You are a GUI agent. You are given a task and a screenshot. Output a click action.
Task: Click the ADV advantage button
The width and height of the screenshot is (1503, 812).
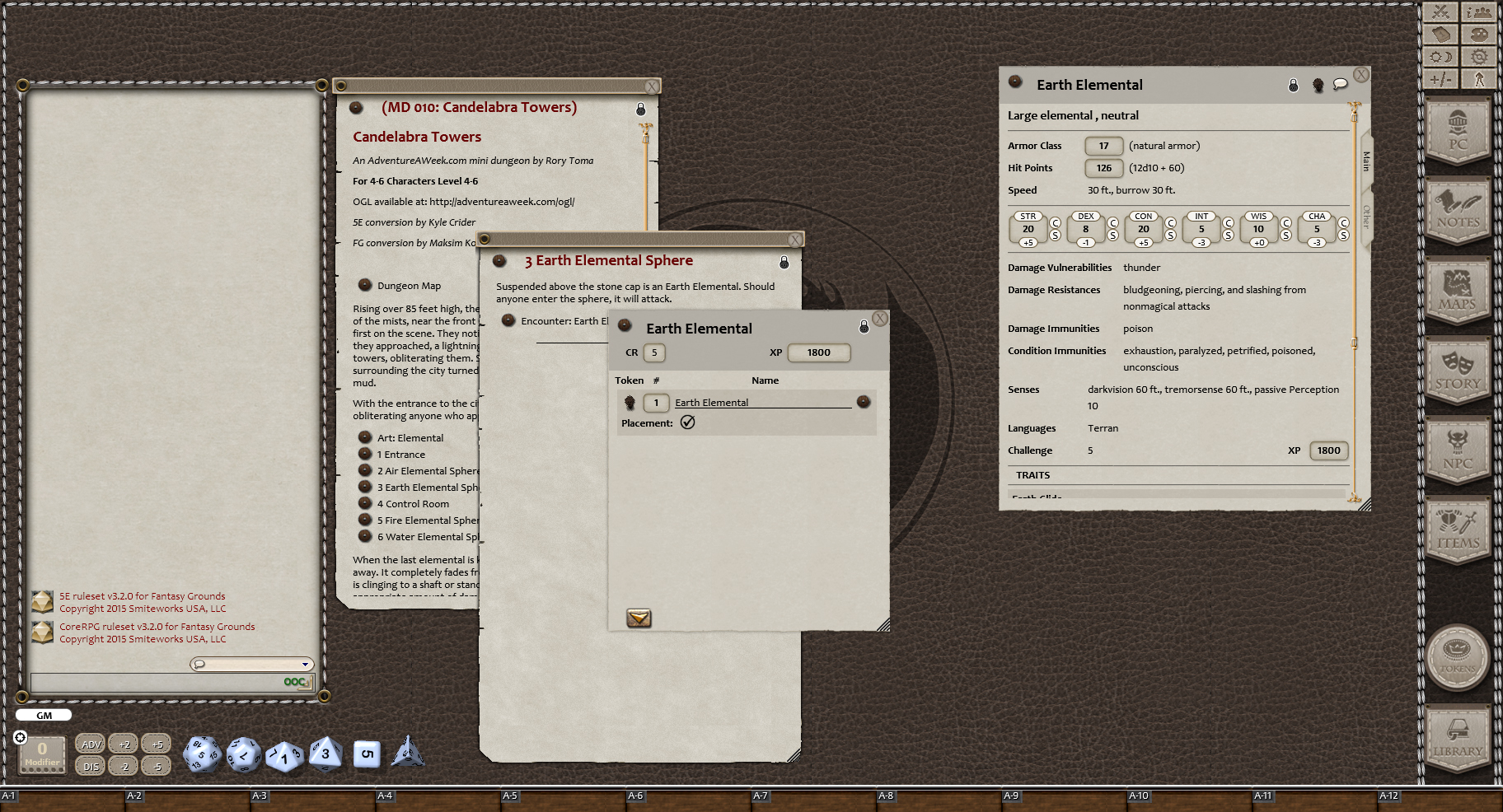pyautogui.click(x=90, y=743)
